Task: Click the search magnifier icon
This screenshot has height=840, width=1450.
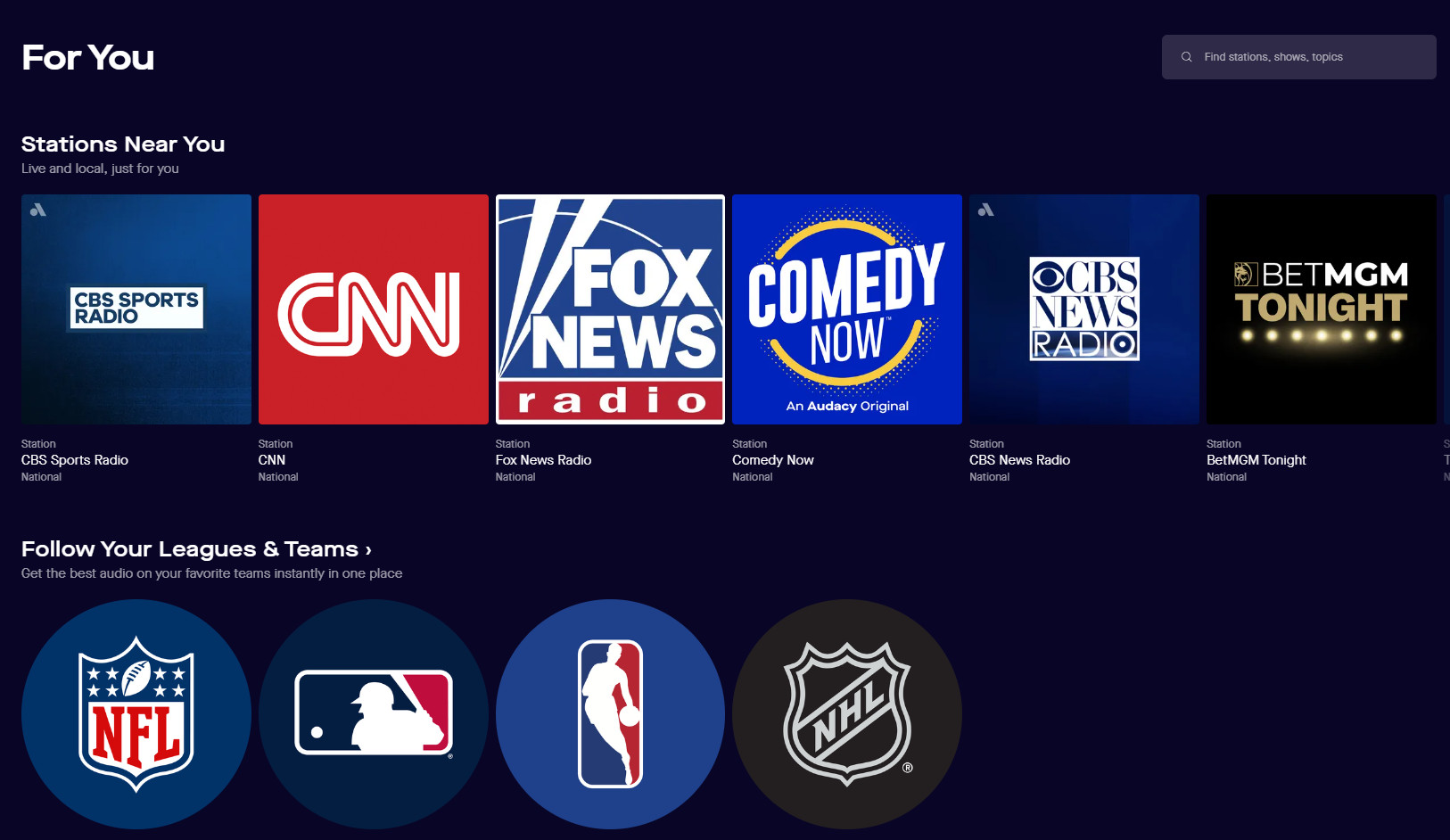Action: pos(1186,57)
